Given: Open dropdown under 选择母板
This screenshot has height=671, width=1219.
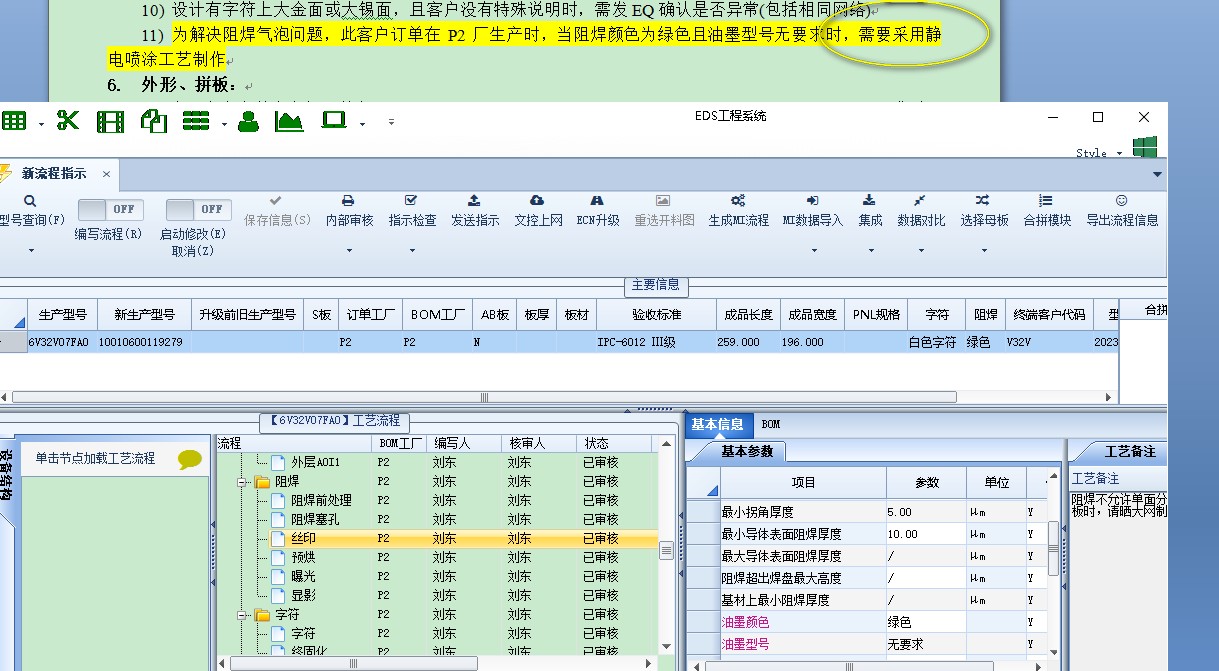Looking at the screenshot, I should [x=983, y=250].
